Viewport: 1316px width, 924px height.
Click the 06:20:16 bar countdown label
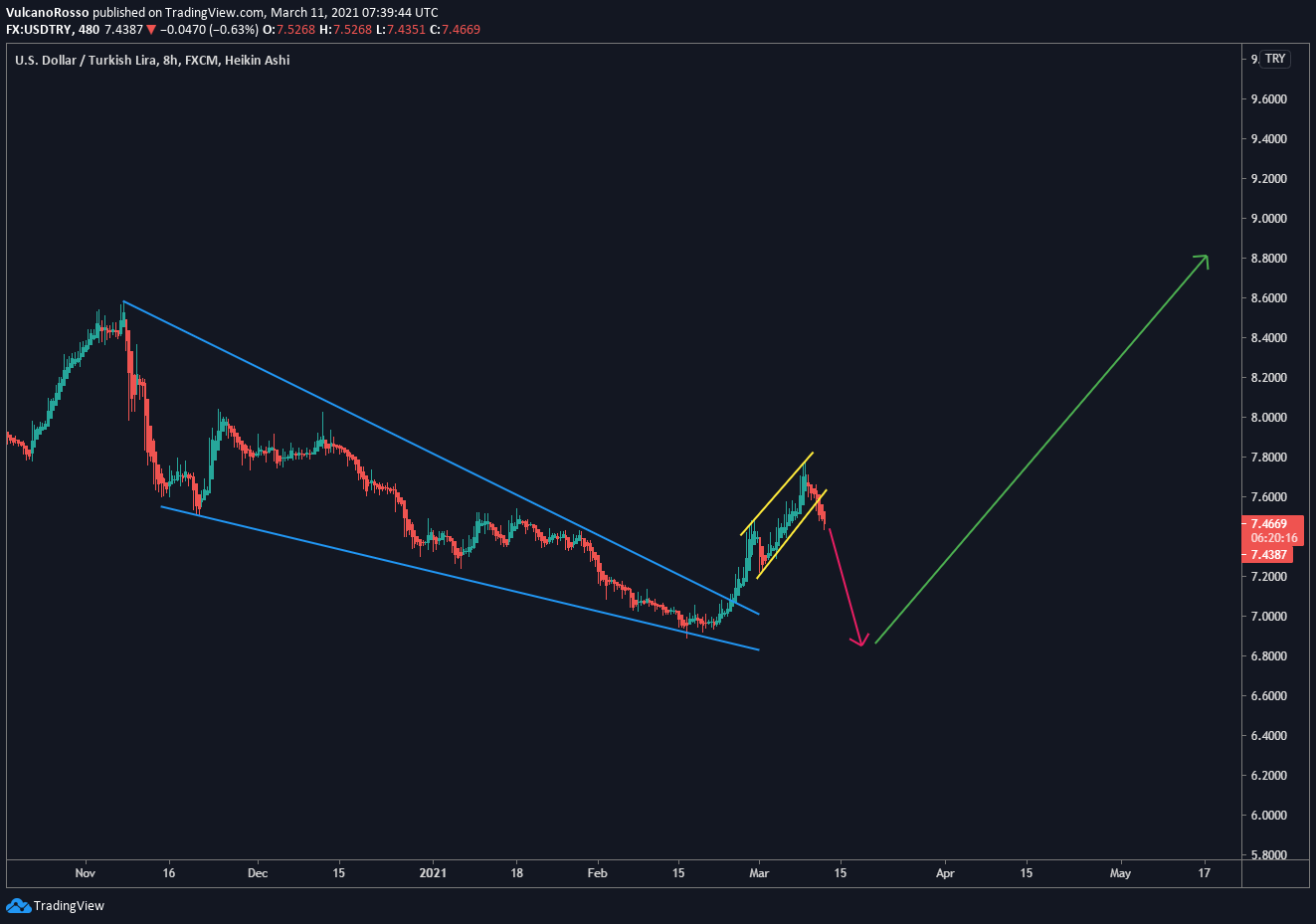tap(1273, 538)
